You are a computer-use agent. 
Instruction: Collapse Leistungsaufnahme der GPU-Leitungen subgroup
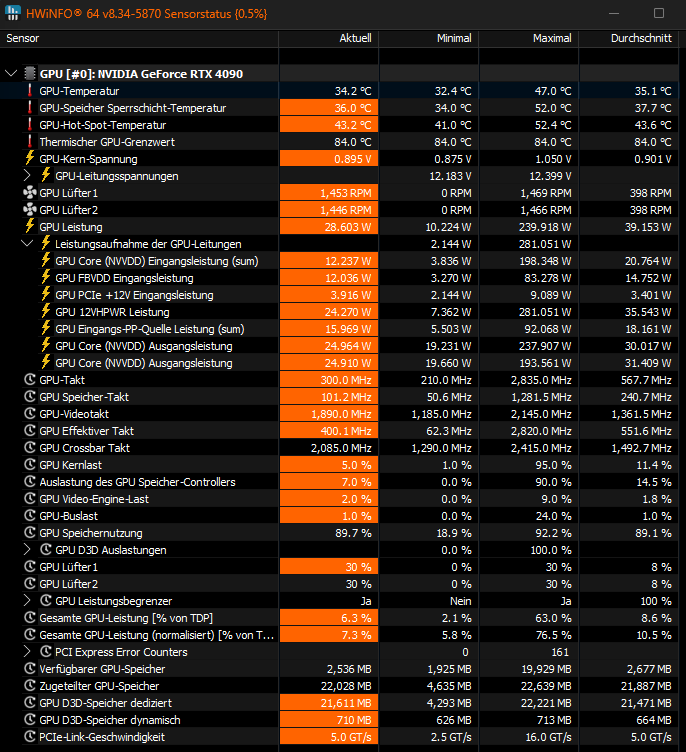(x=27, y=244)
